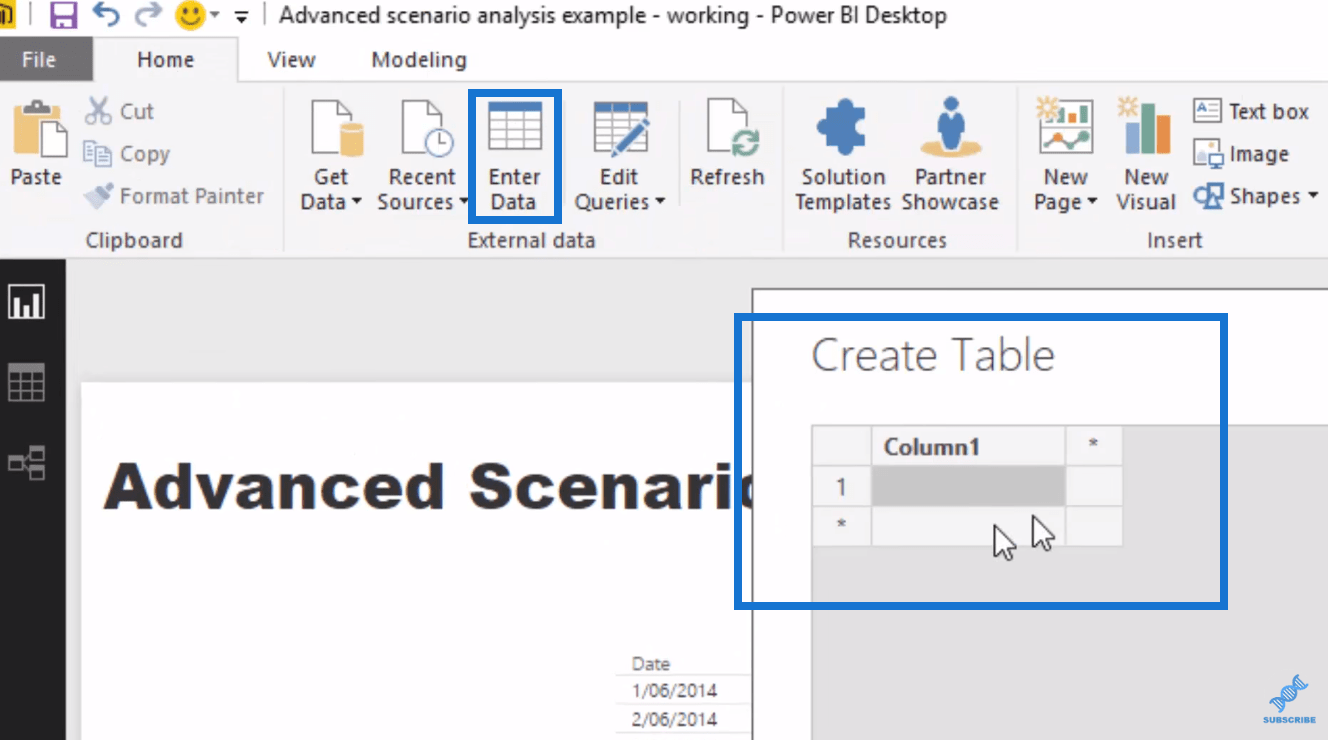The width and height of the screenshot is (1328, 740).
Task: Click the add-column asterisk header cell
Action: click(x=1094, y=446)
